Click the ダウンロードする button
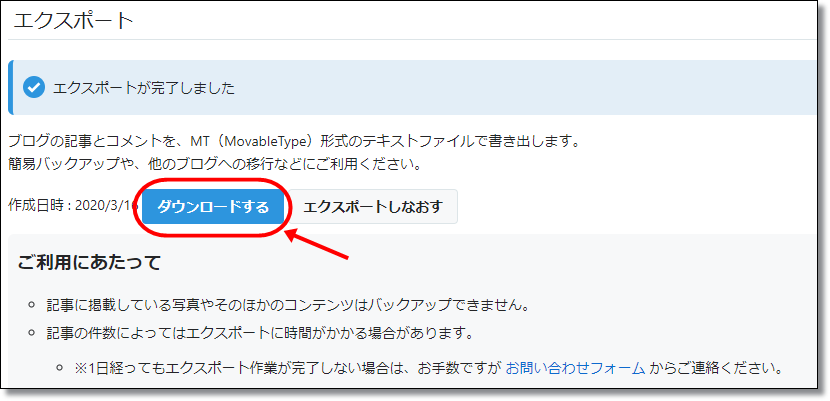 click(213, 206)
